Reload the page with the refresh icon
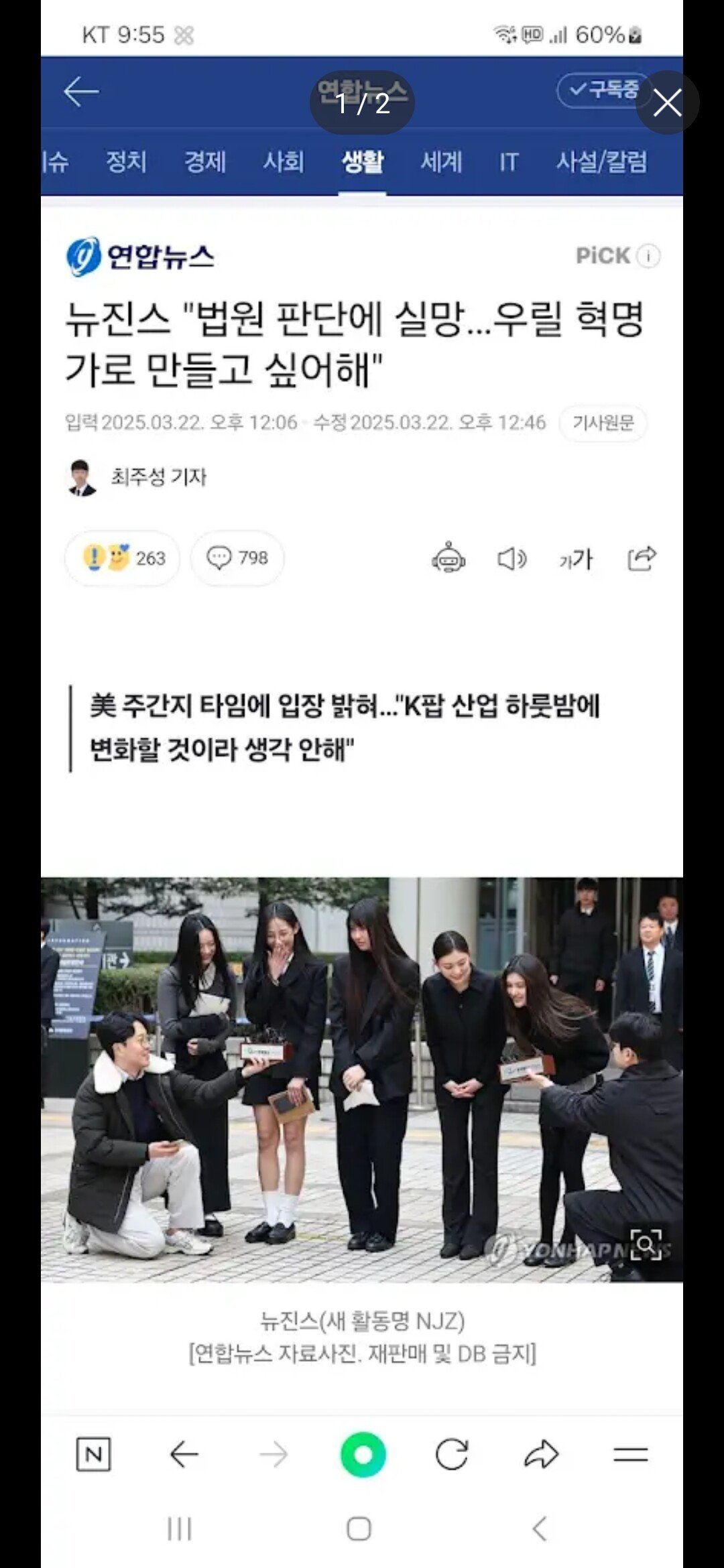724x1568 pixels. [452, 1454]
